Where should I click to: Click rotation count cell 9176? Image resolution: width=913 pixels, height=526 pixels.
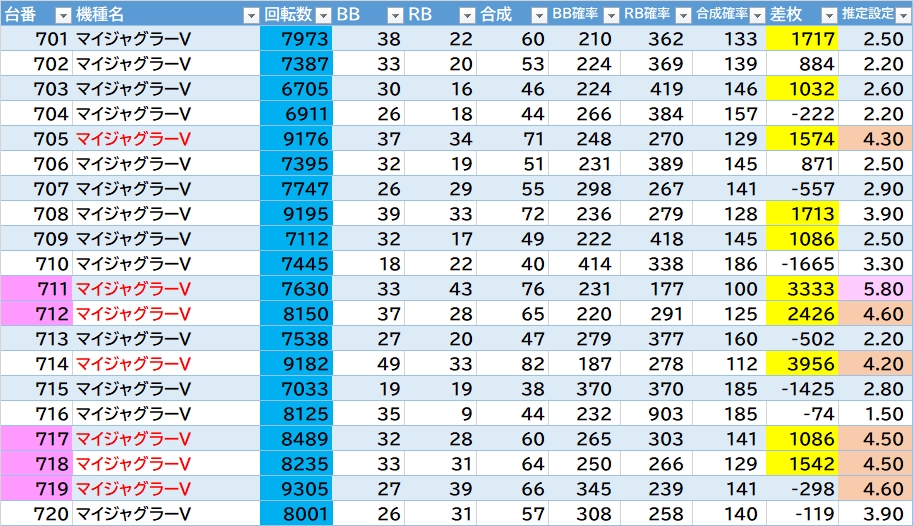(x=296, y=139)
